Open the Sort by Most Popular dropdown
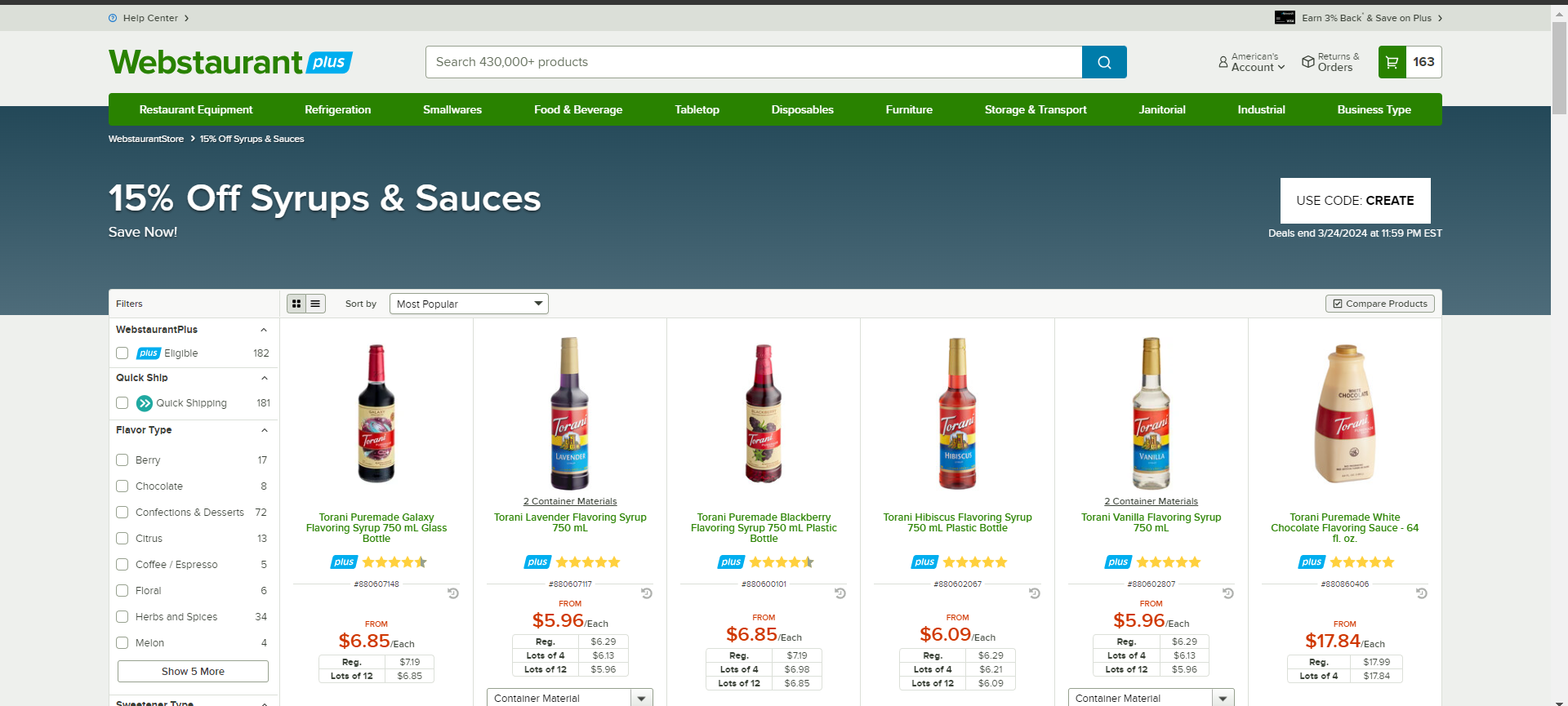Image resolution: width=1568 pixels, height=706 pixels. pos(469,304)
